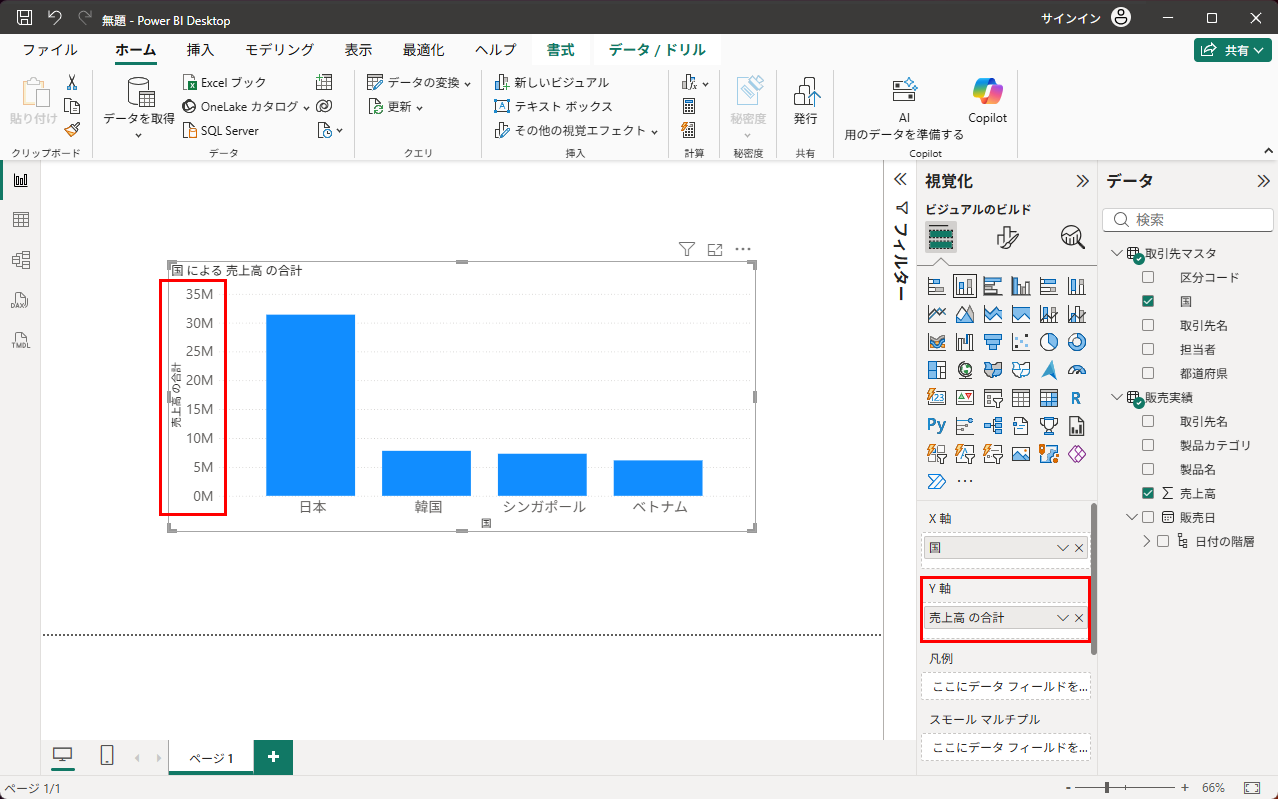Select the Python visual

937,425
